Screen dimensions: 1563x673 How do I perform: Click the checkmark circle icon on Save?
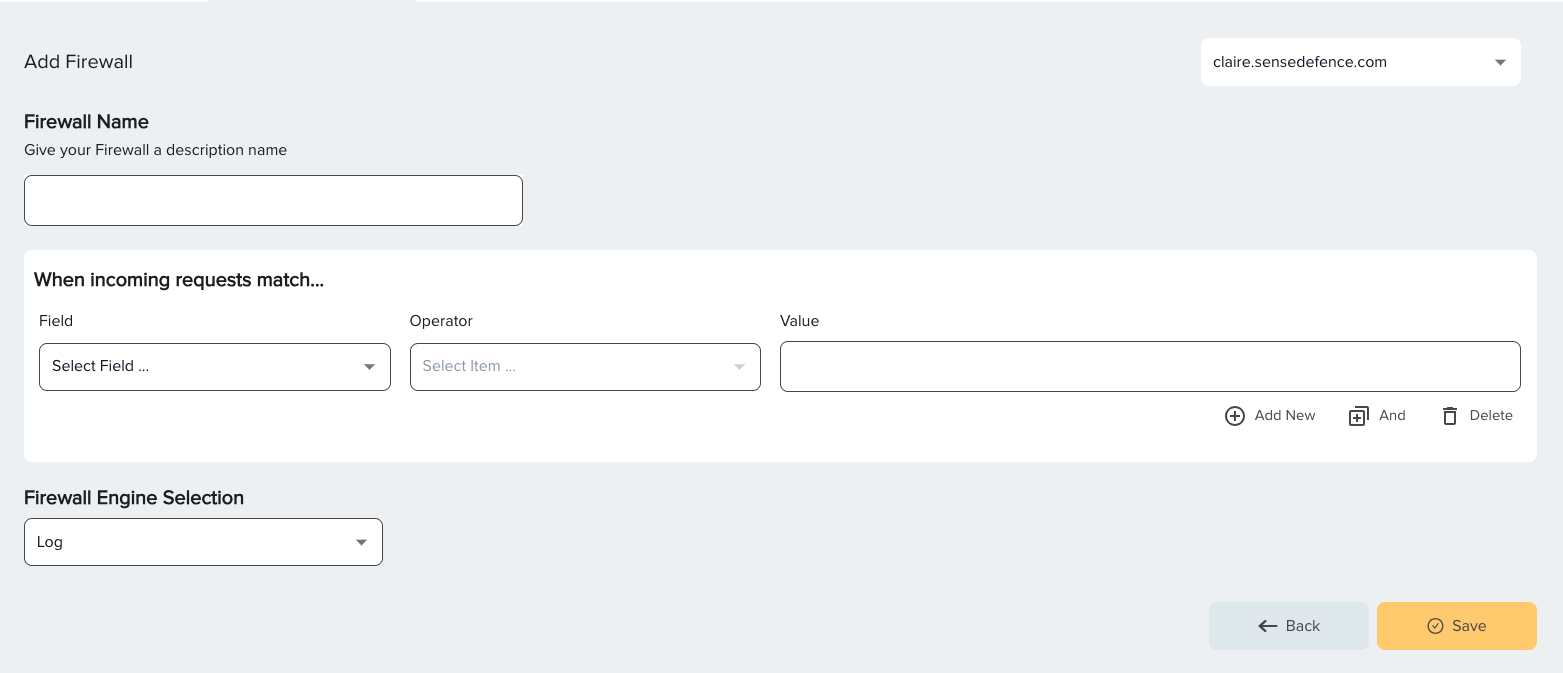pos(1435,626)
